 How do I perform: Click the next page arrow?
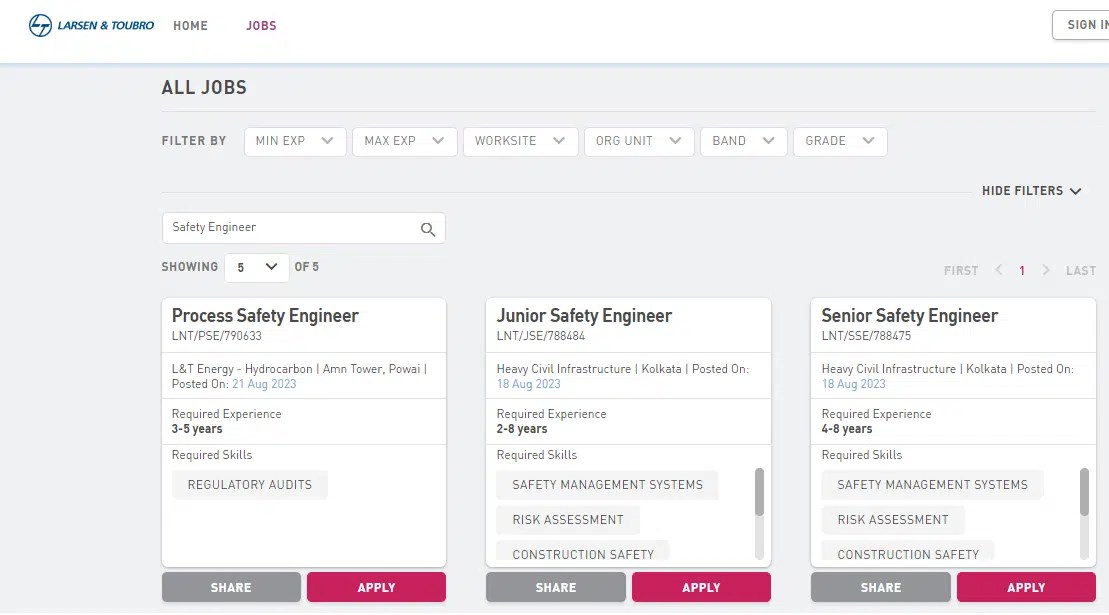point(1046,270)
